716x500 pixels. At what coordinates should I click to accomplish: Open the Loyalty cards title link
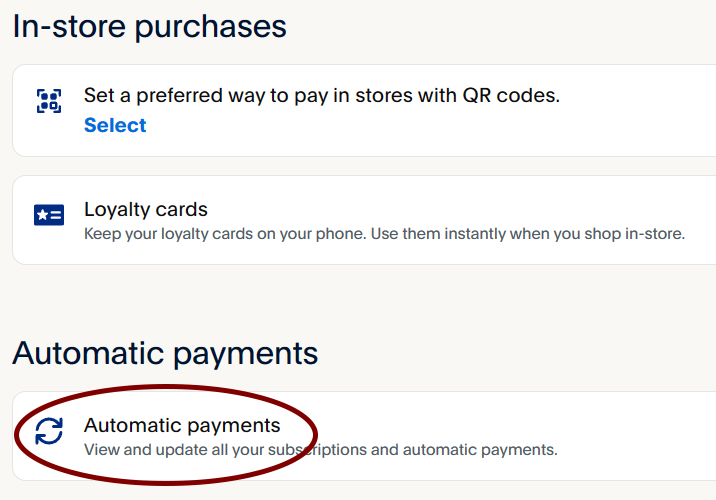click(x=146, y=210)
